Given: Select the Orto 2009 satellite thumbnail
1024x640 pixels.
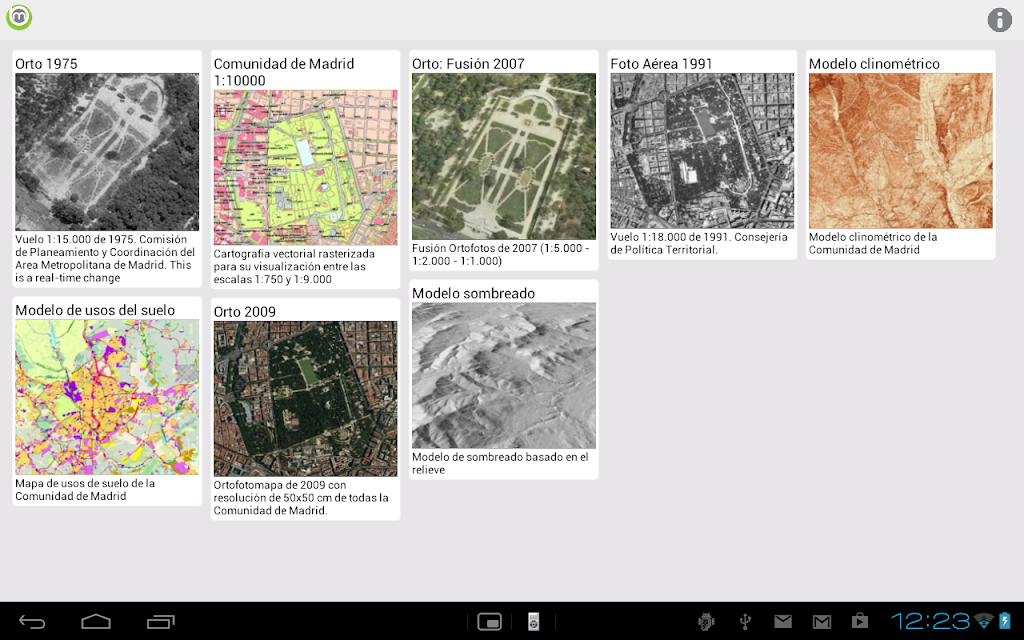Looking at the screenshot, I should coord(305,398).
